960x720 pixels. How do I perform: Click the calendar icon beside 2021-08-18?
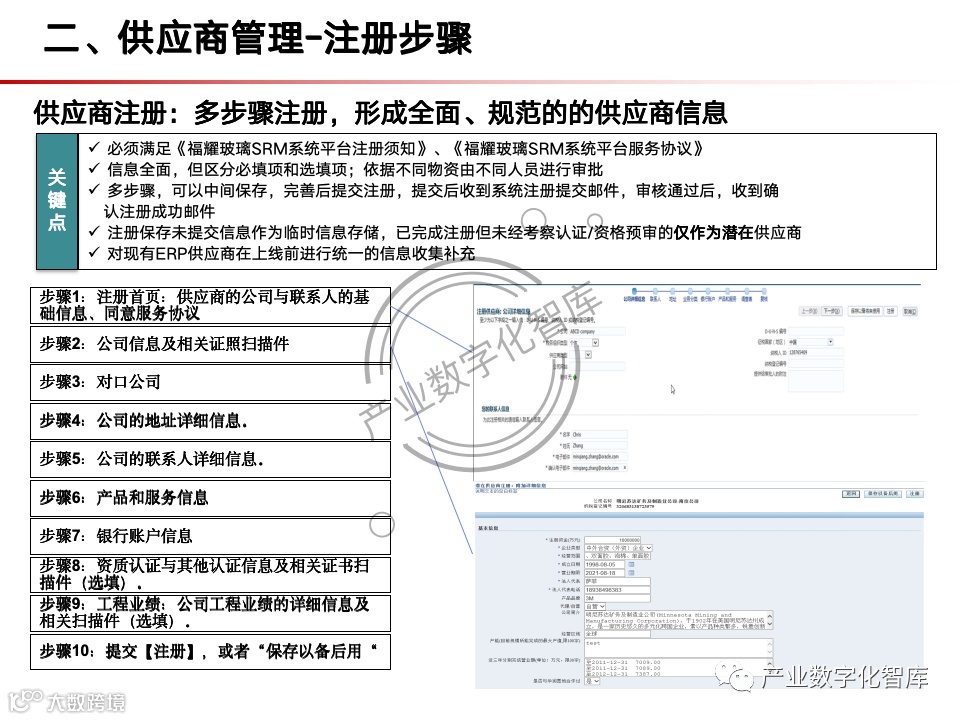click(631, 573)
